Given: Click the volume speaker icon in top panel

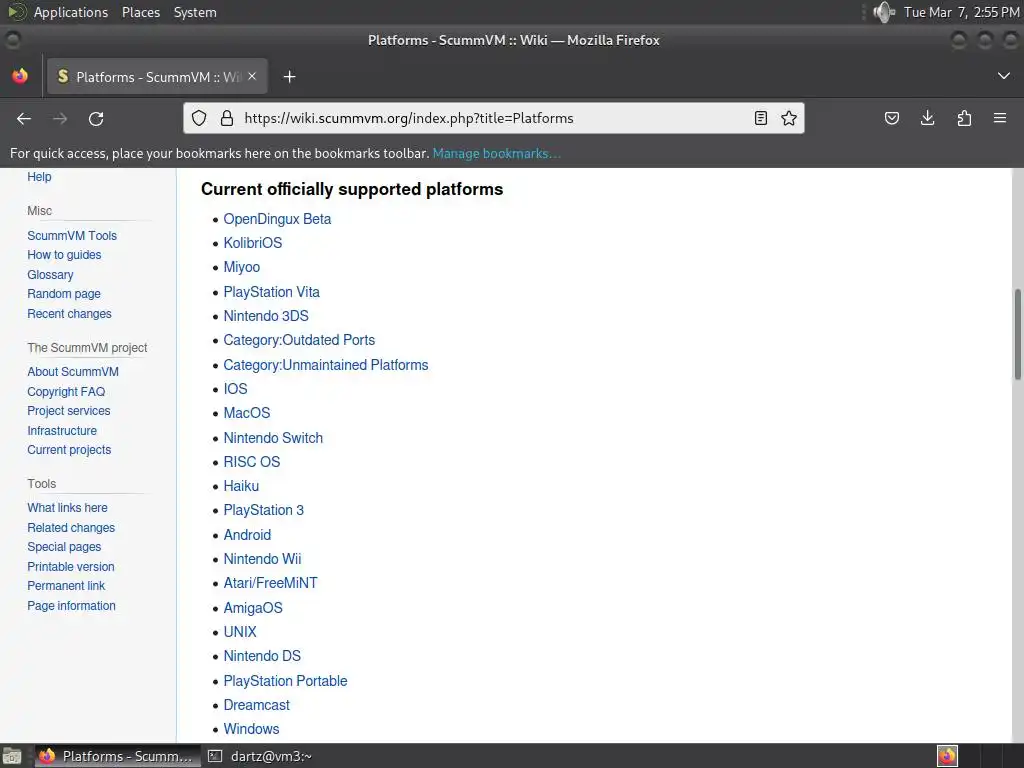Looking at the screenshot, I should point(884,12).
